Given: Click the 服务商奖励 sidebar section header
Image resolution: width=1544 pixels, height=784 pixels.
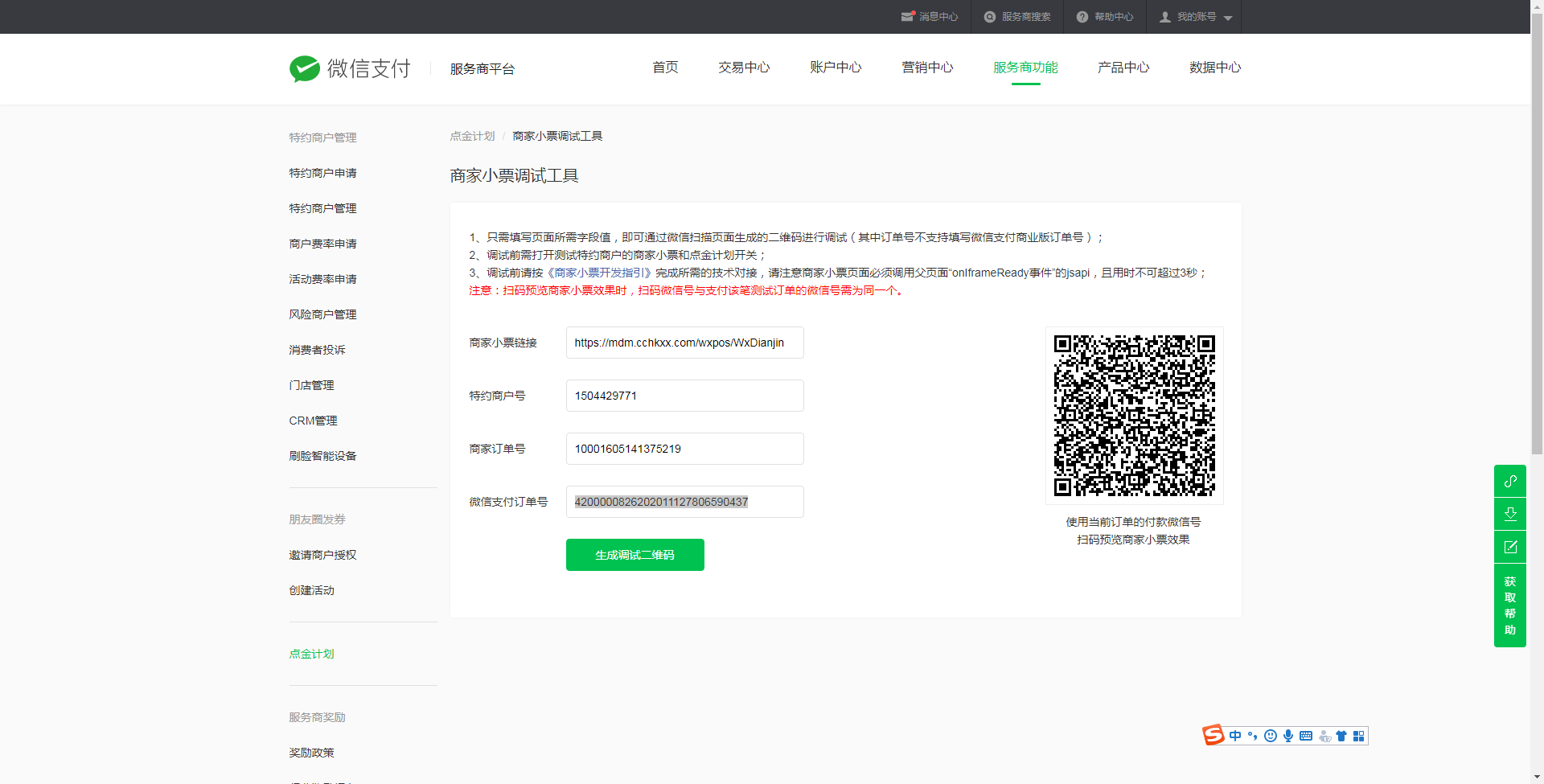Looking at the screenshot, I should (x=317, y=717).
